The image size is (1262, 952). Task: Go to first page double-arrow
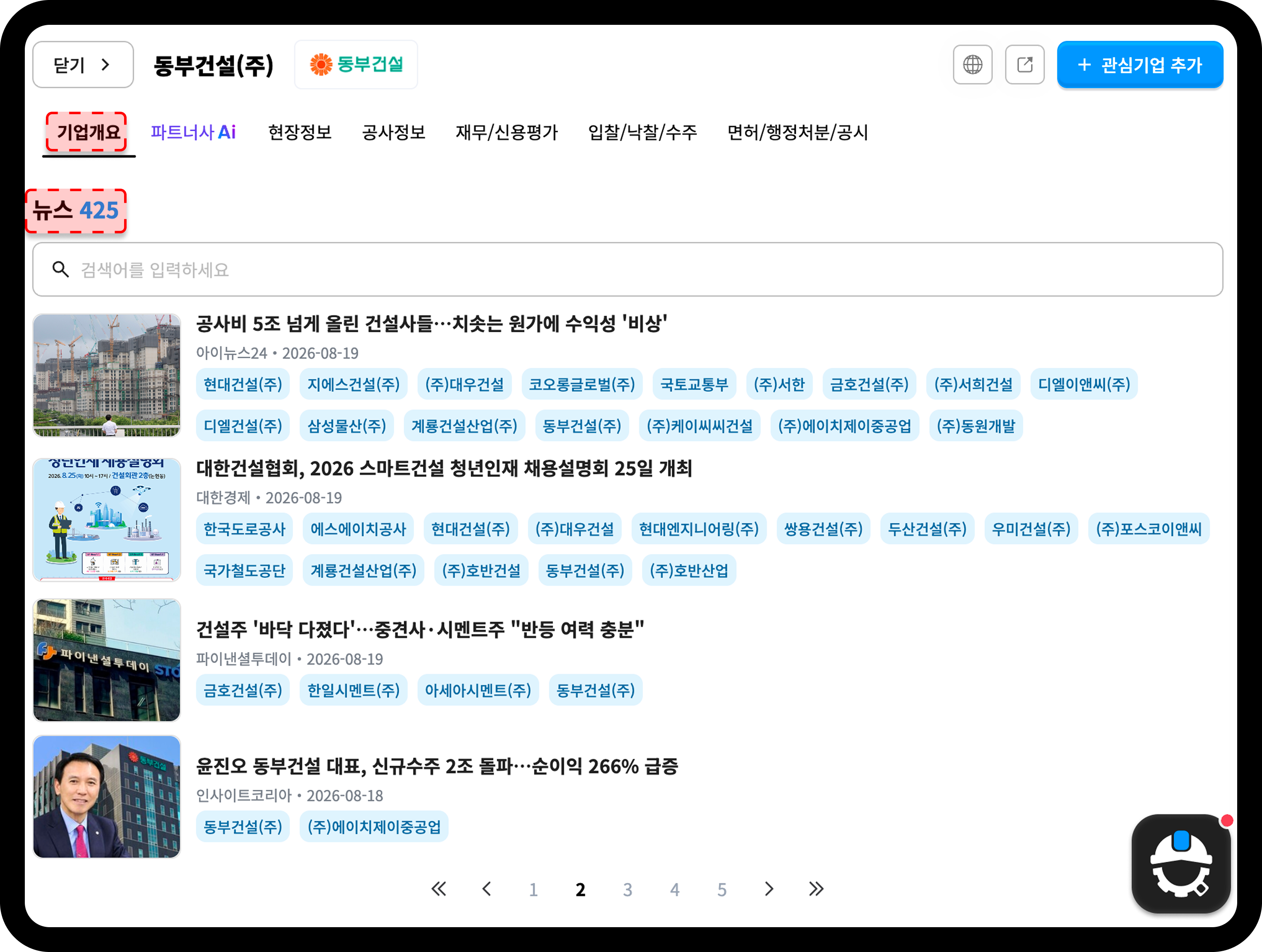tap(439, 889)
